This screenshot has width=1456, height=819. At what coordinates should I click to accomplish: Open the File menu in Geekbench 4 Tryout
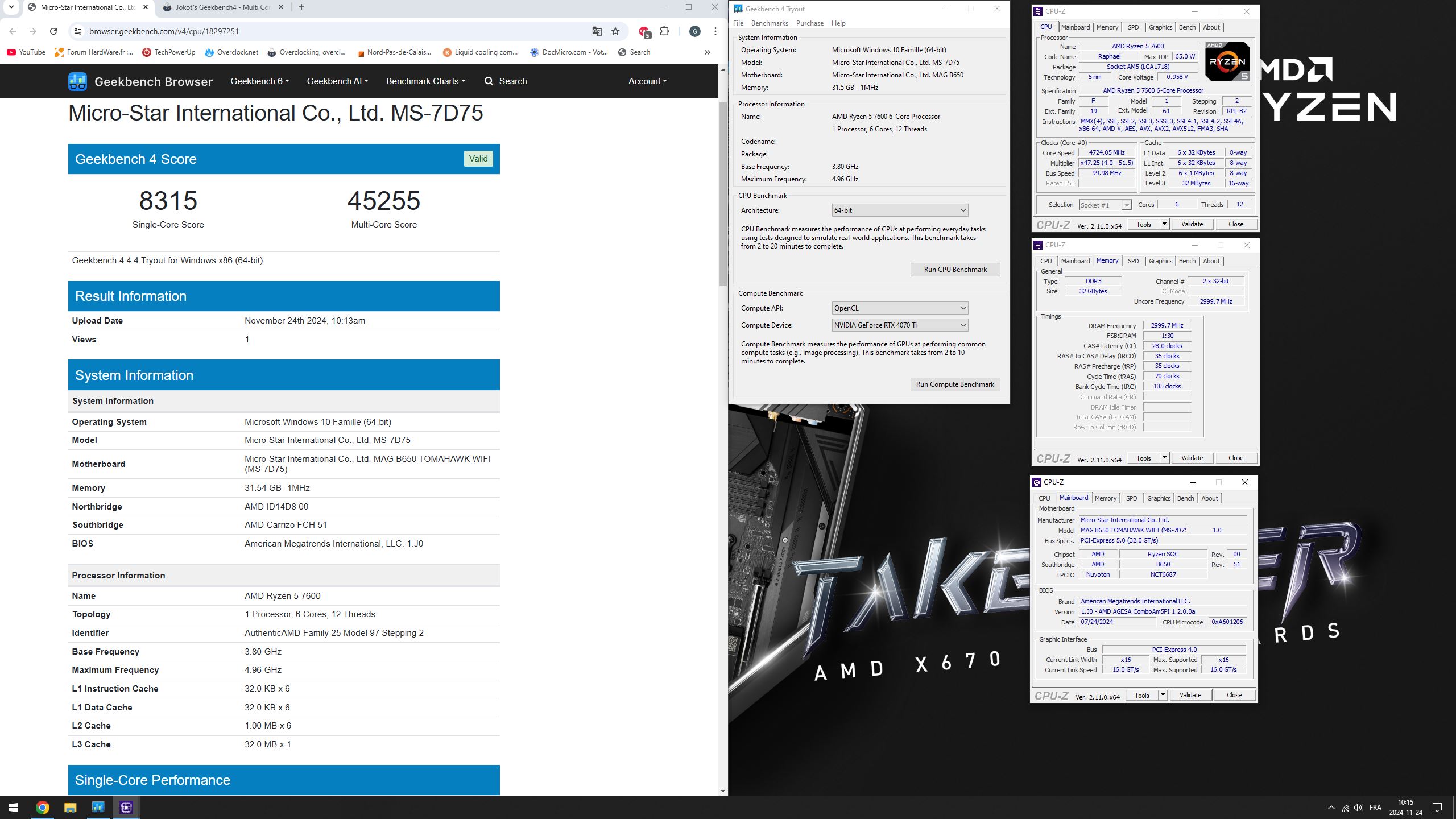point(738,23)
